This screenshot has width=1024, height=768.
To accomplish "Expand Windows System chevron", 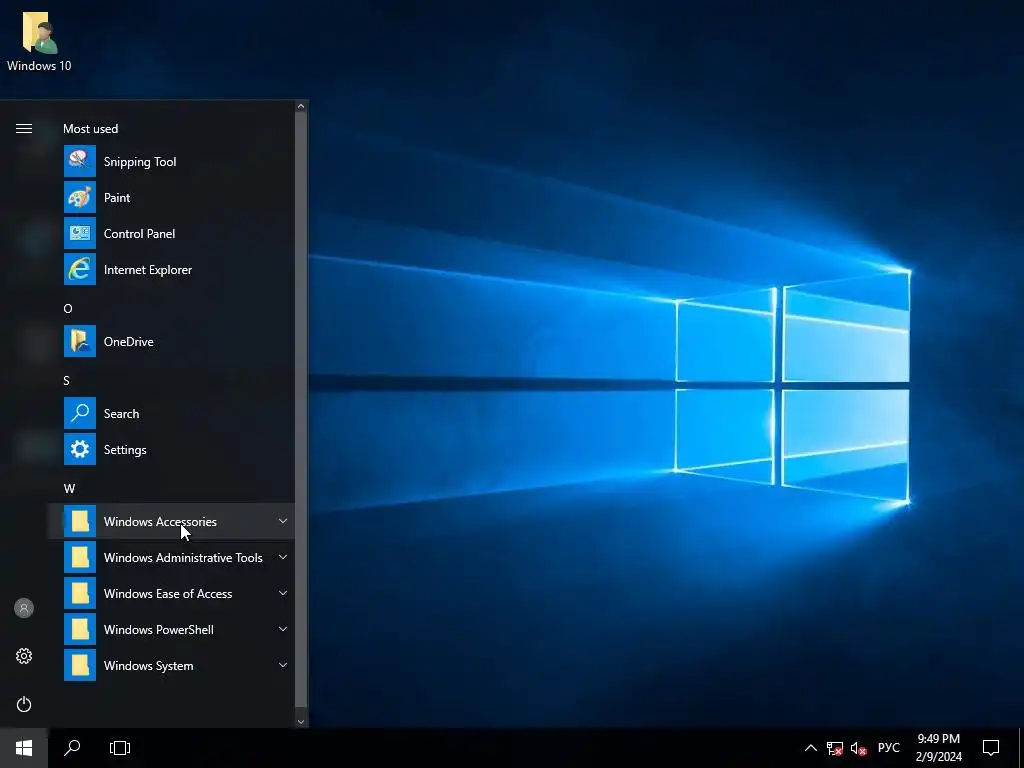I will [x=283, y=665].
